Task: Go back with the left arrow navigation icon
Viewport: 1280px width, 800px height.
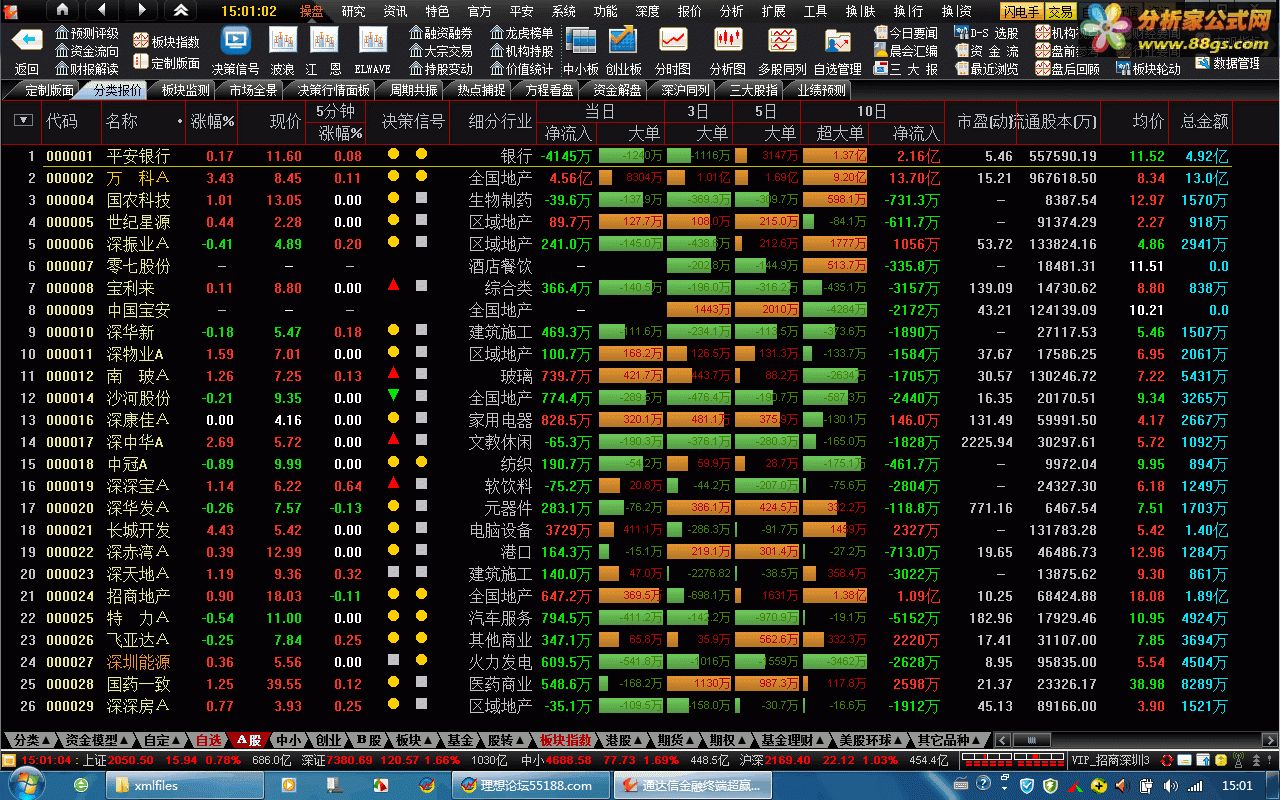Action: 102,10
